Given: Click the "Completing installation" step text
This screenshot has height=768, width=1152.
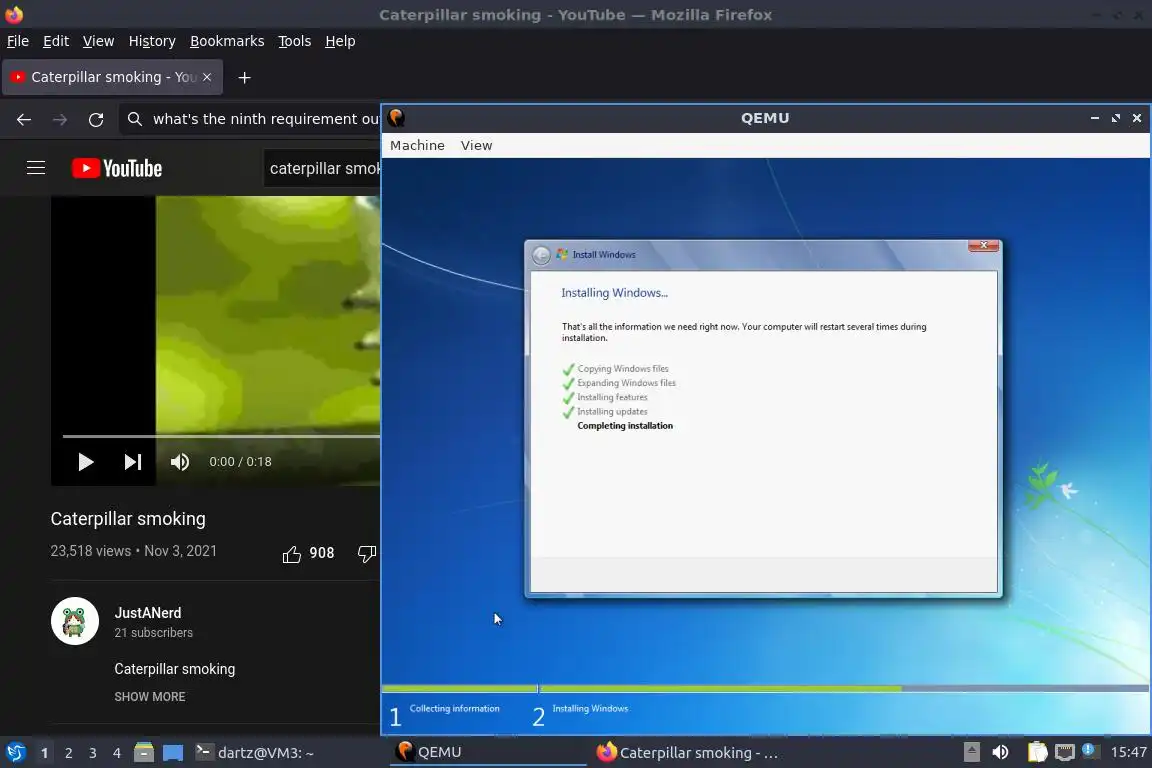Looking at the screenshot, I should click(x=624, y=426).
